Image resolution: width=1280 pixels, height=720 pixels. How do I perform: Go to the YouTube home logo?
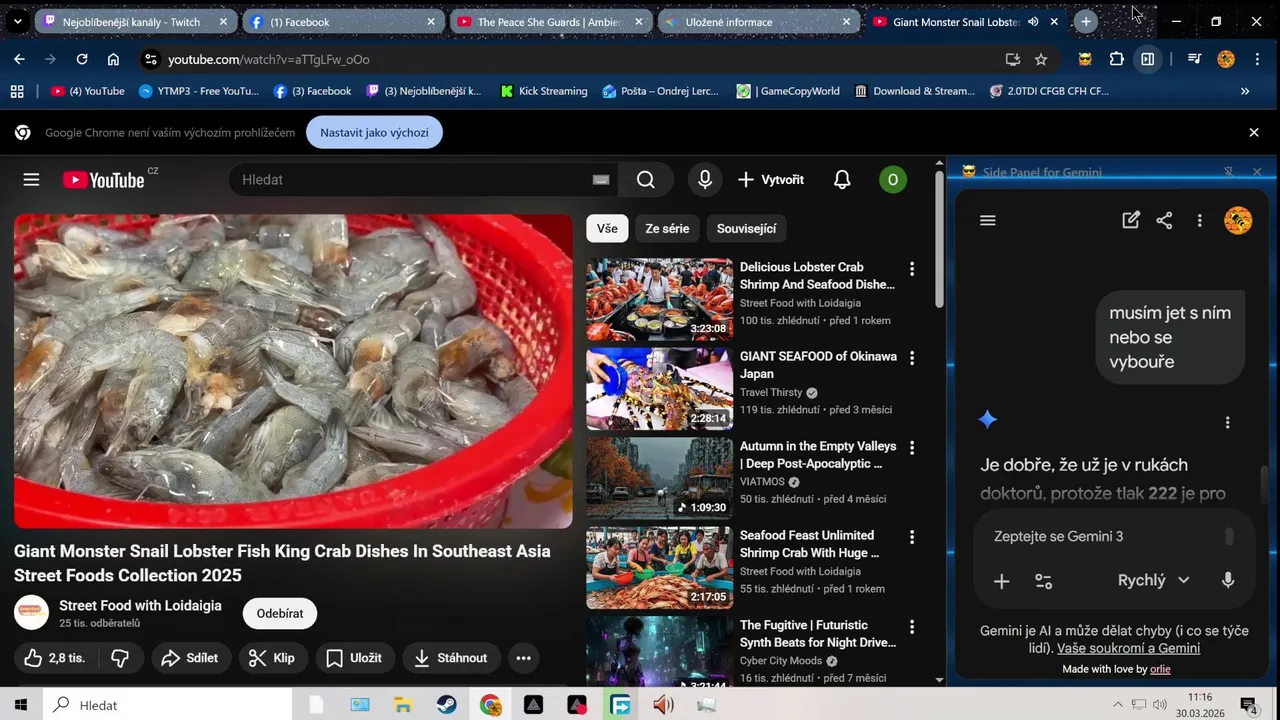pos(104,180)
